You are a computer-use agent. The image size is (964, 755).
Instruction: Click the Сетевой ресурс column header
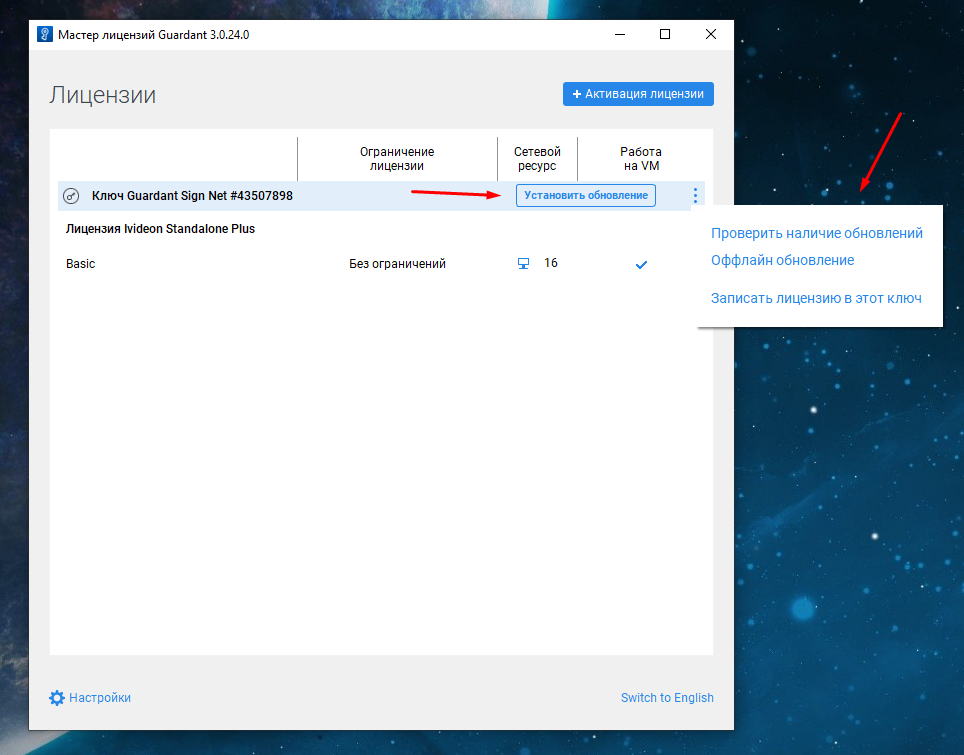pos(537,159)
